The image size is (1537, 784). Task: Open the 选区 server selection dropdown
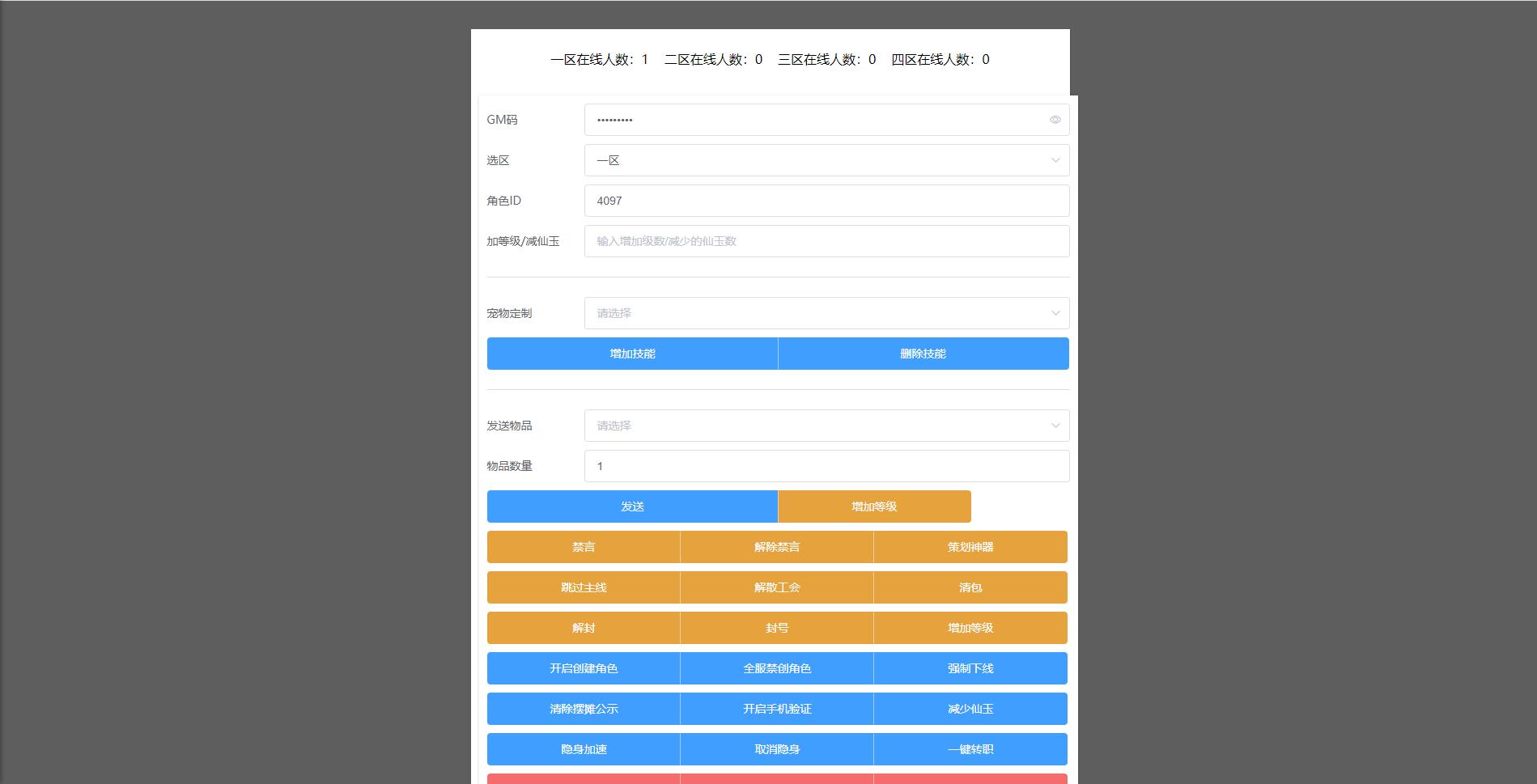tap(826, 159)
